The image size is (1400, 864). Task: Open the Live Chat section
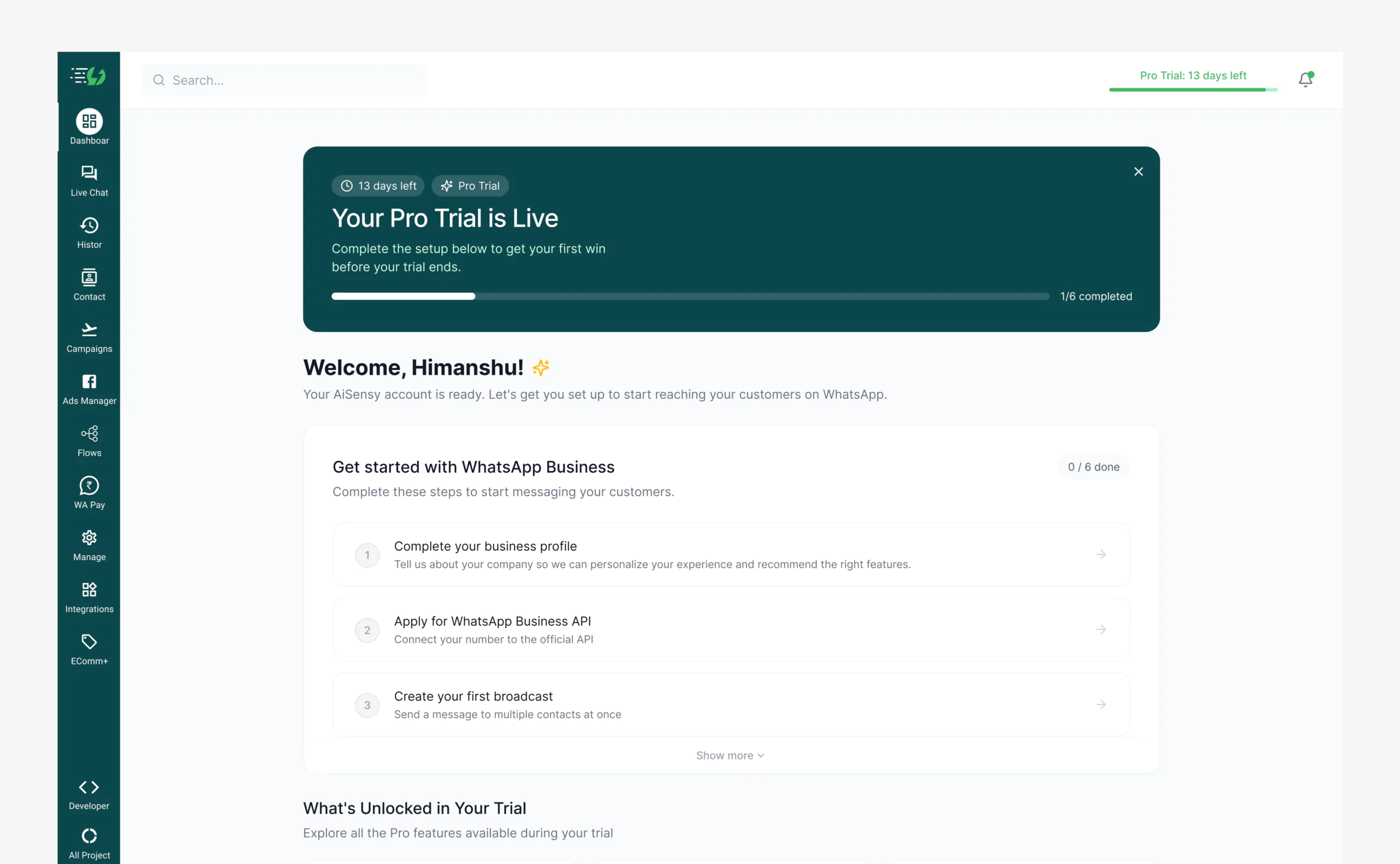pyautogui.click(x=89, y=180)
